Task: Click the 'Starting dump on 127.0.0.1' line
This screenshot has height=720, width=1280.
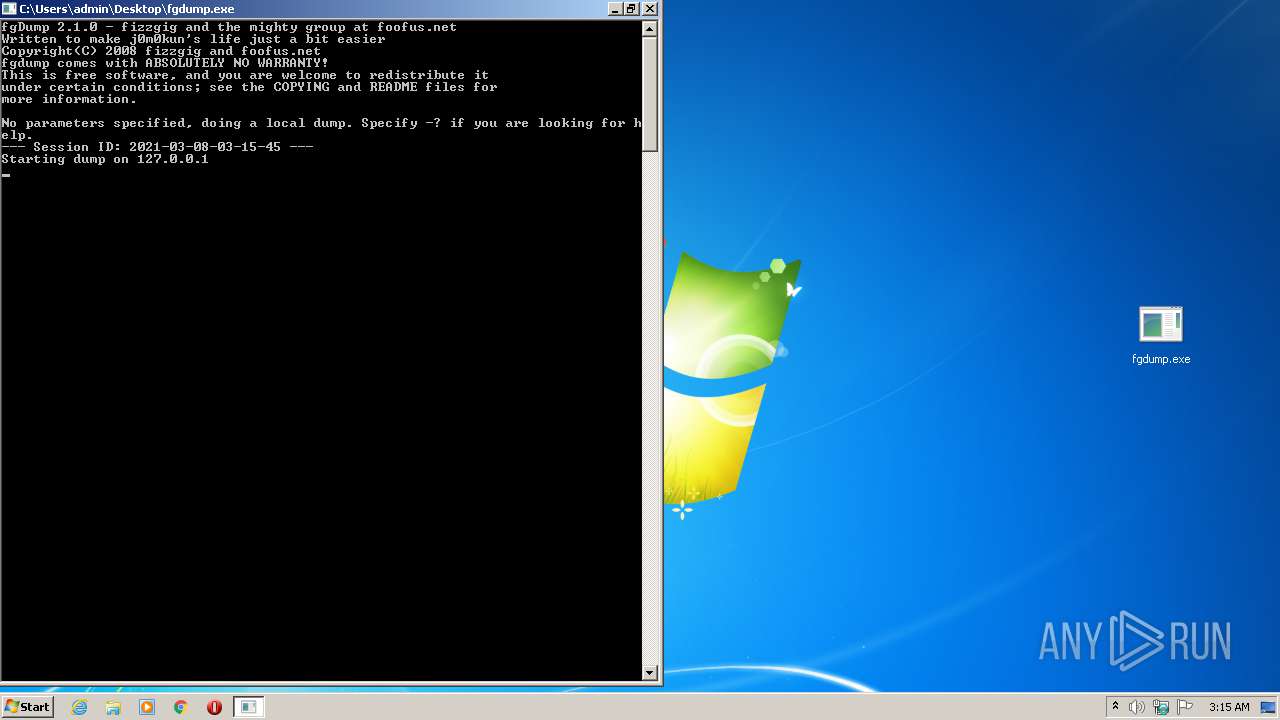Action: coord(105,159)
